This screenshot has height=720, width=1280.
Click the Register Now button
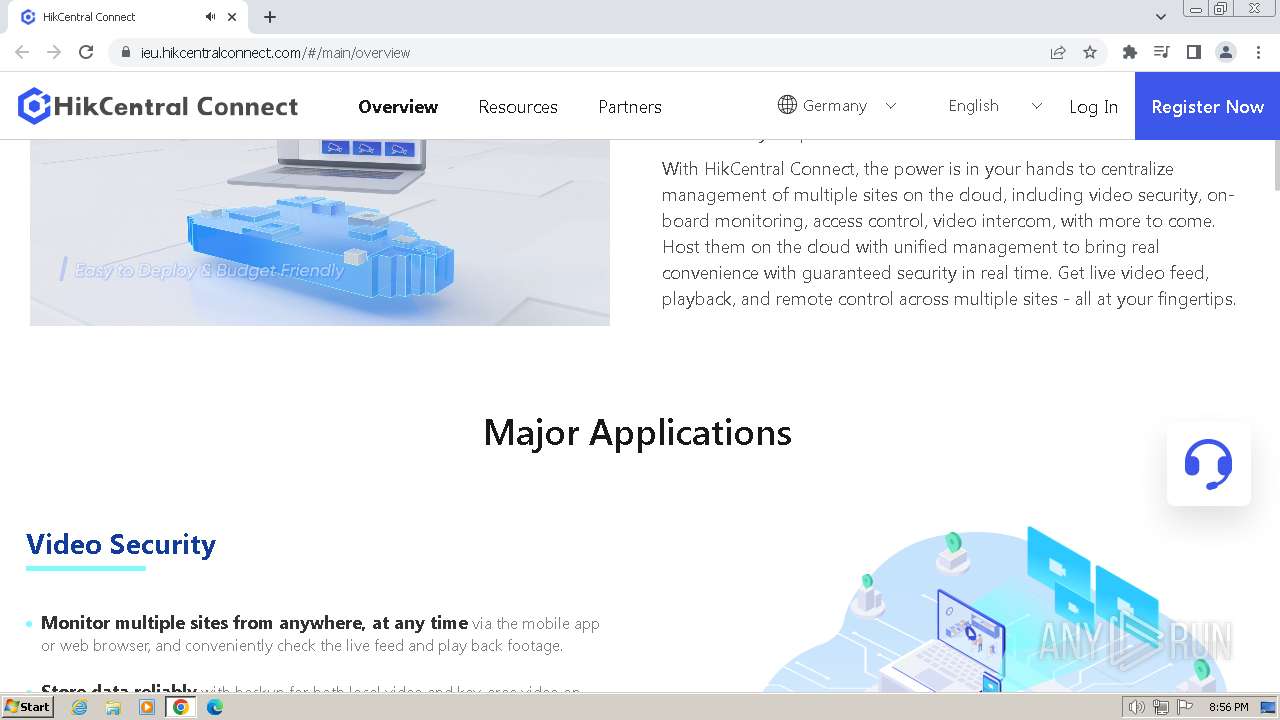[x=1207, y=106]
